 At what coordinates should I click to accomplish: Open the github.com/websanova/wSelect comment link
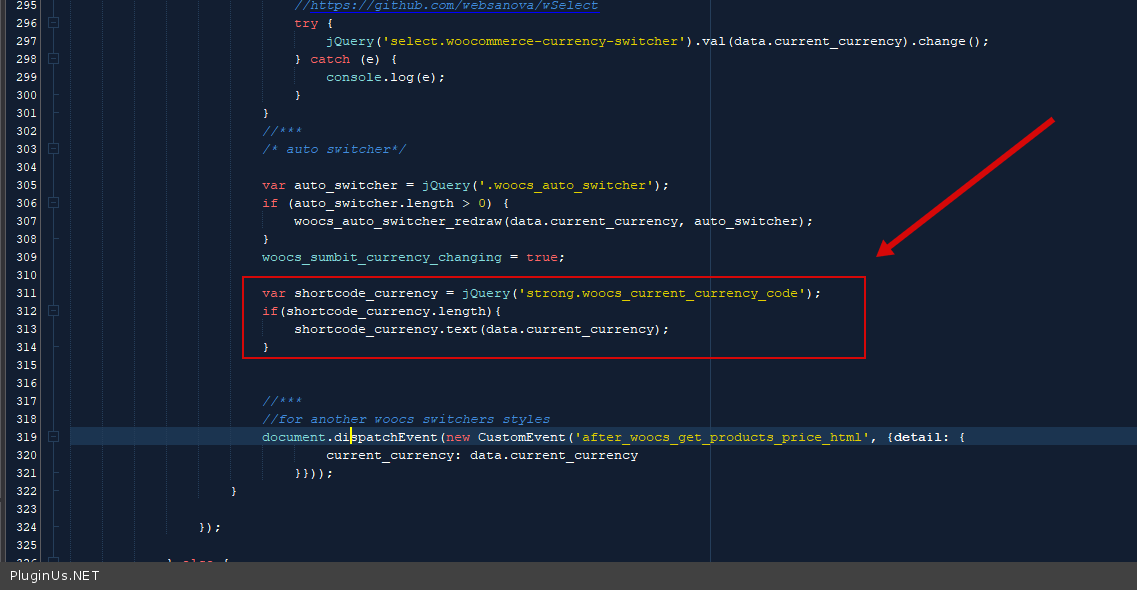(x=454, y=6)
